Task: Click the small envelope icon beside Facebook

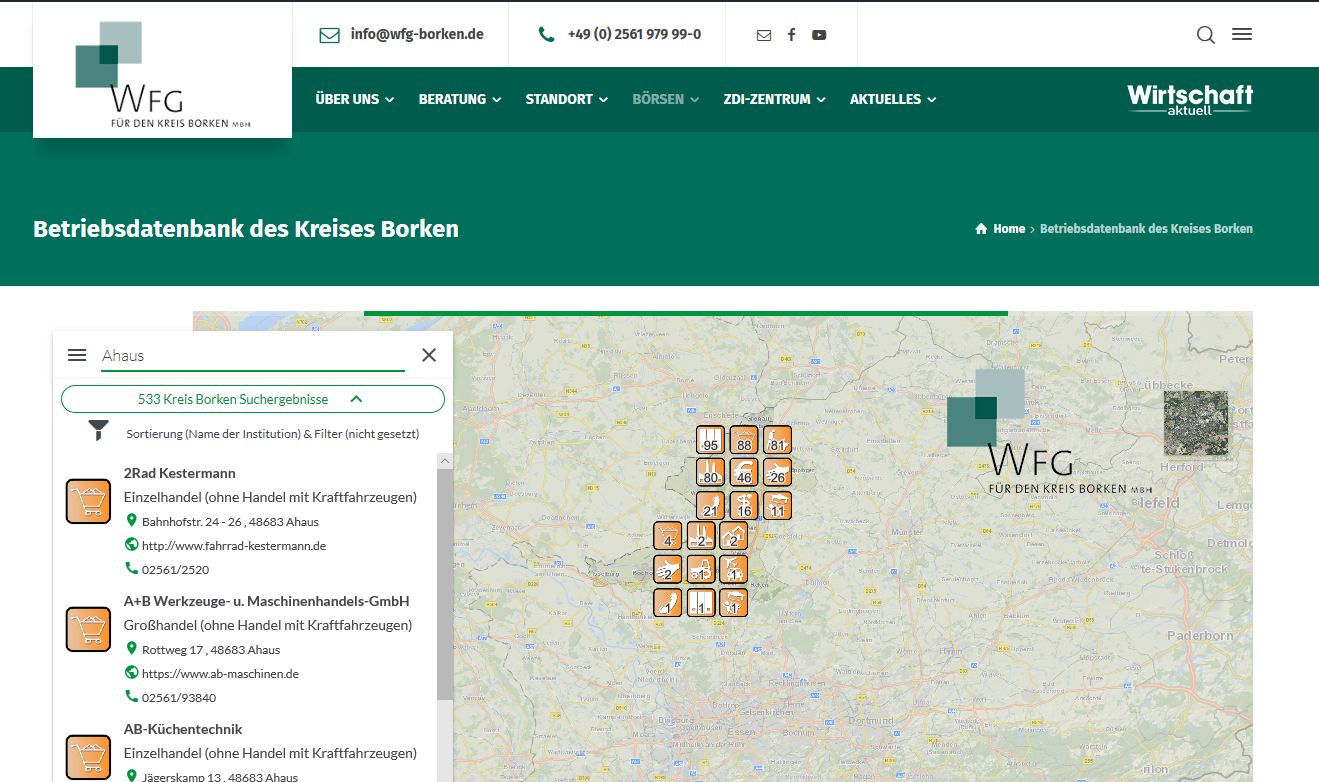Action: (764, 35)
